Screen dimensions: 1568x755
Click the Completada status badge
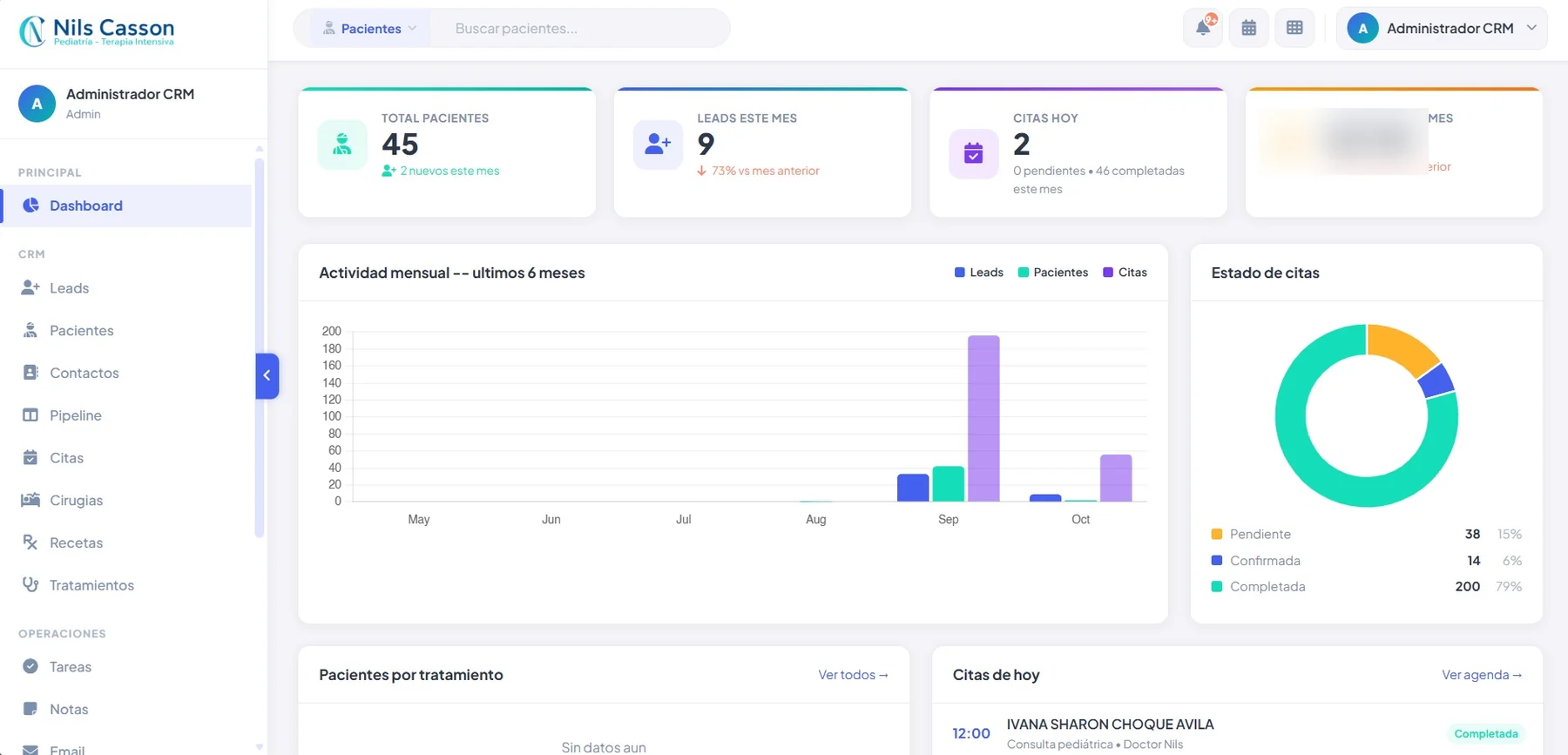(x=1485, y=733)
